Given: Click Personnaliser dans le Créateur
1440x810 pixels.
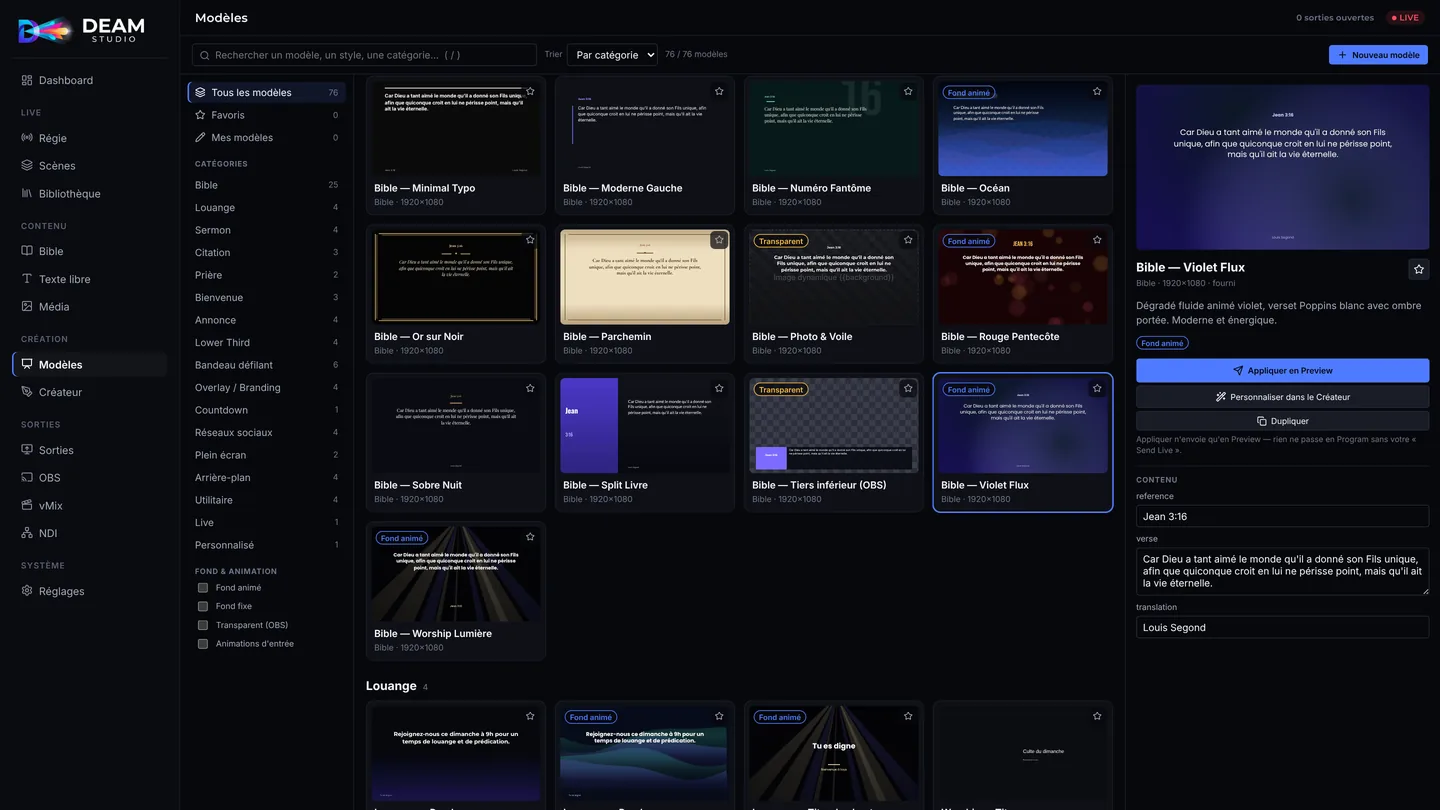Looking at the screenshot, I should point(1282,397).
